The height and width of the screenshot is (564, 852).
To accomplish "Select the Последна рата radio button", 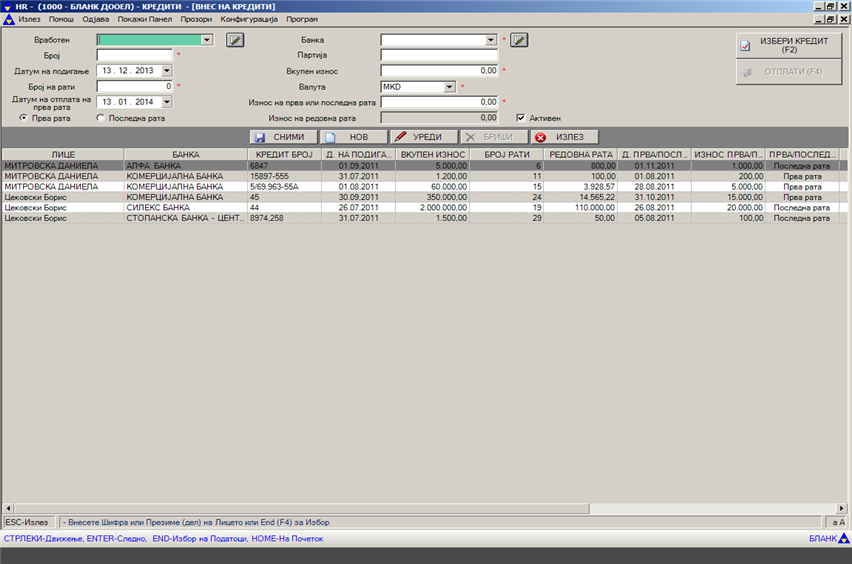I will coord(101,118).
